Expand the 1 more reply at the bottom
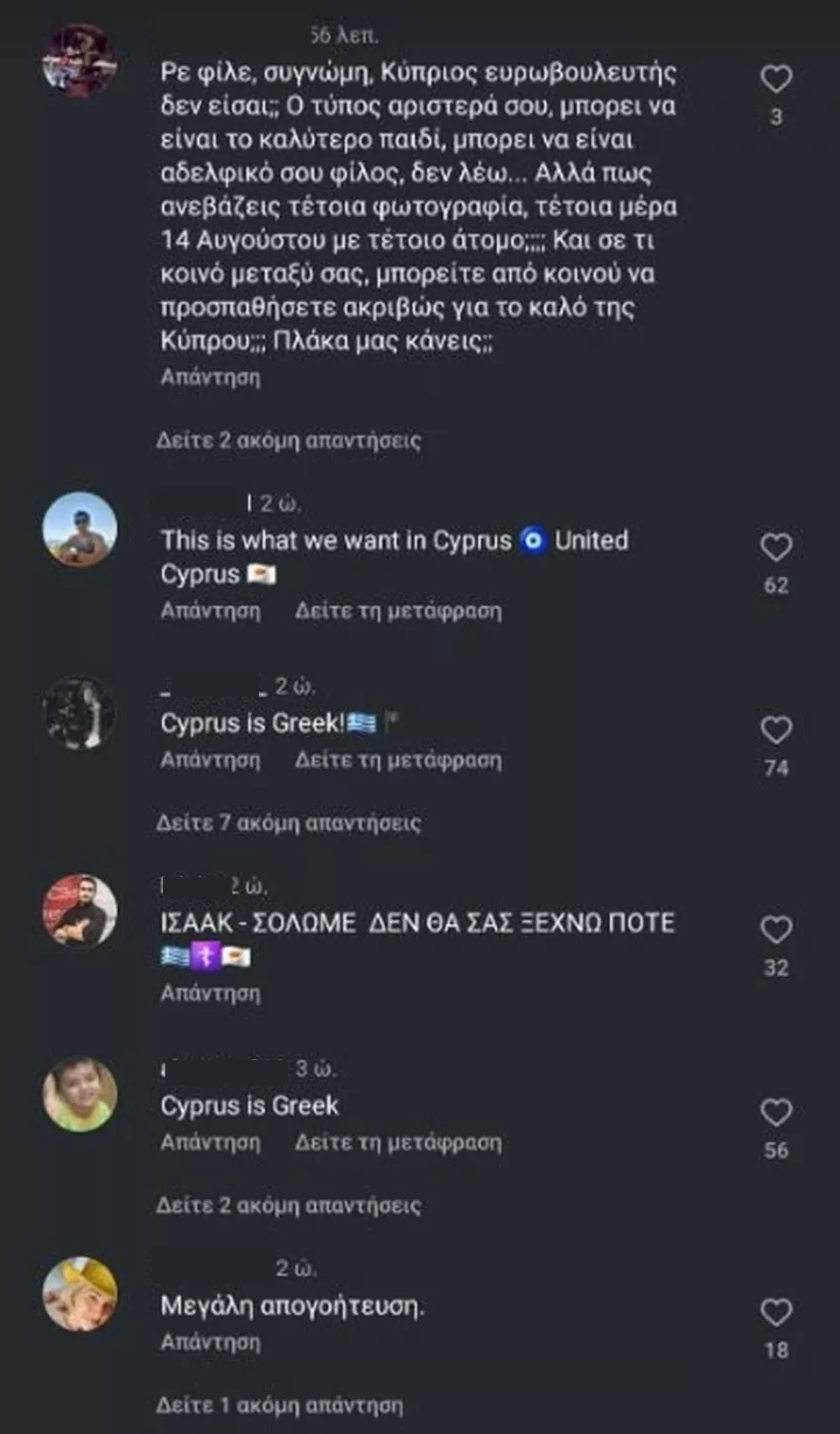The width and height of the screenshot is (840, 1434). pos(279,1405)
